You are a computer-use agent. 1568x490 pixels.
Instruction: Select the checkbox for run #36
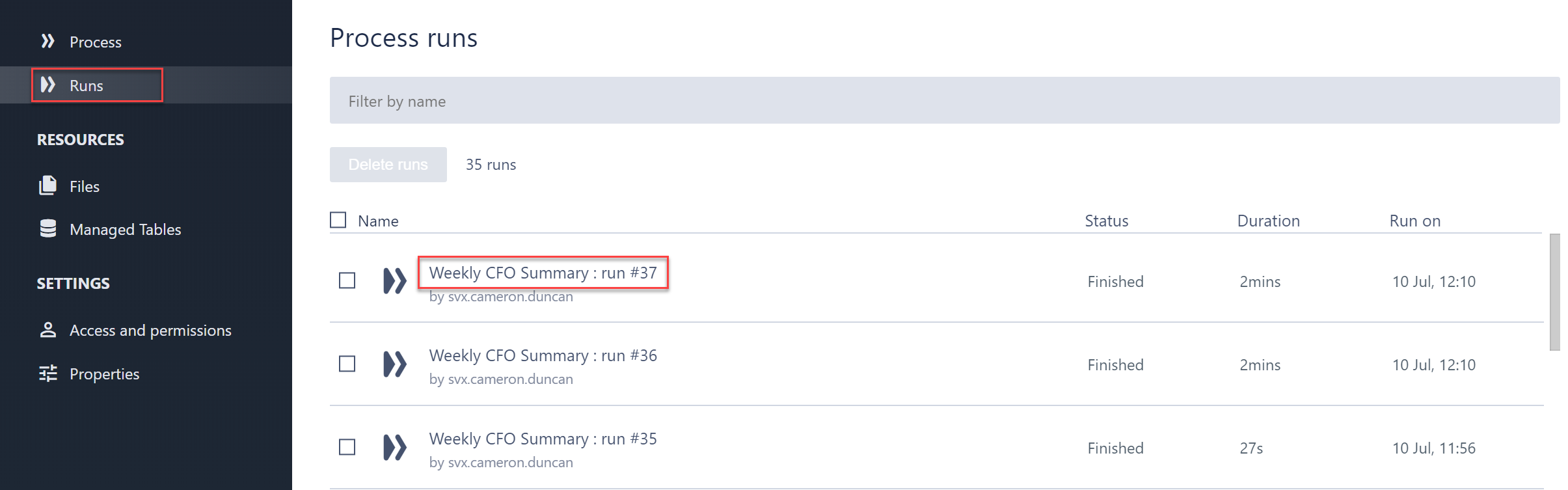pyautogui.click(x=347, y=364)
